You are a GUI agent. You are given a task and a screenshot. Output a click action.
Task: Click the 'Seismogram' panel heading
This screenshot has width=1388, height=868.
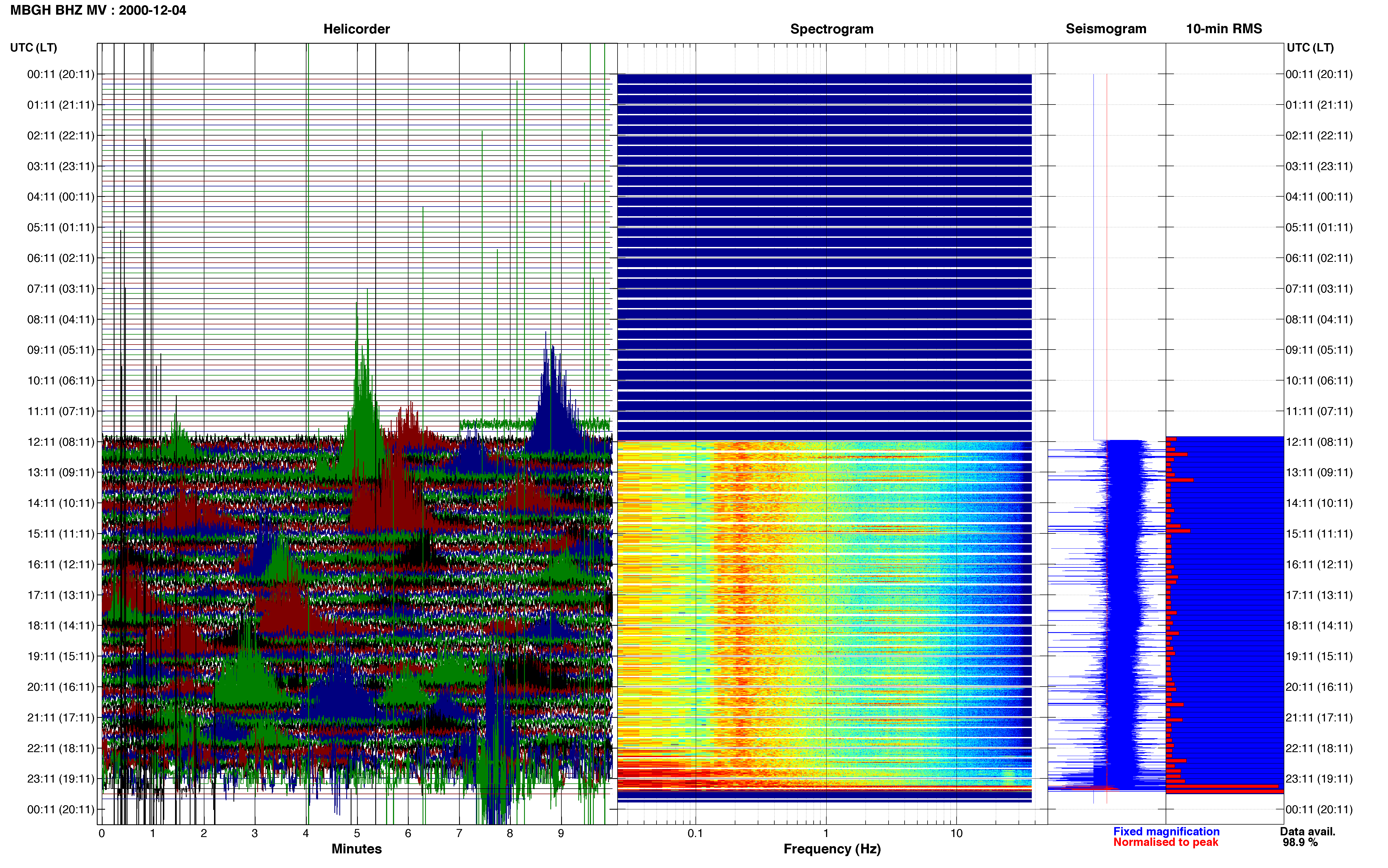[1106, 29]
